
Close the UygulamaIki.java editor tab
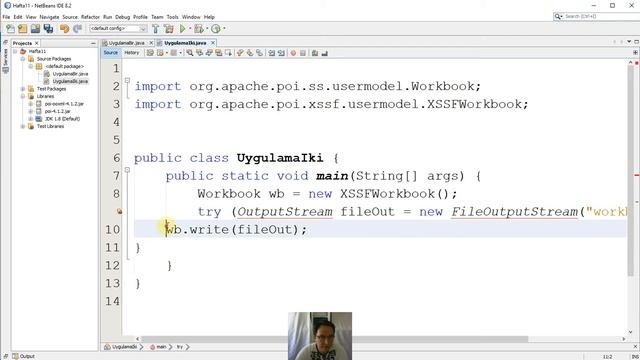tap(213, 43)
